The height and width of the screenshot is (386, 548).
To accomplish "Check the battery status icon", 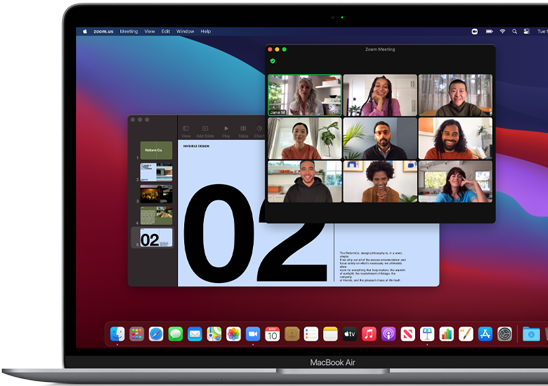I will (489, 31).
